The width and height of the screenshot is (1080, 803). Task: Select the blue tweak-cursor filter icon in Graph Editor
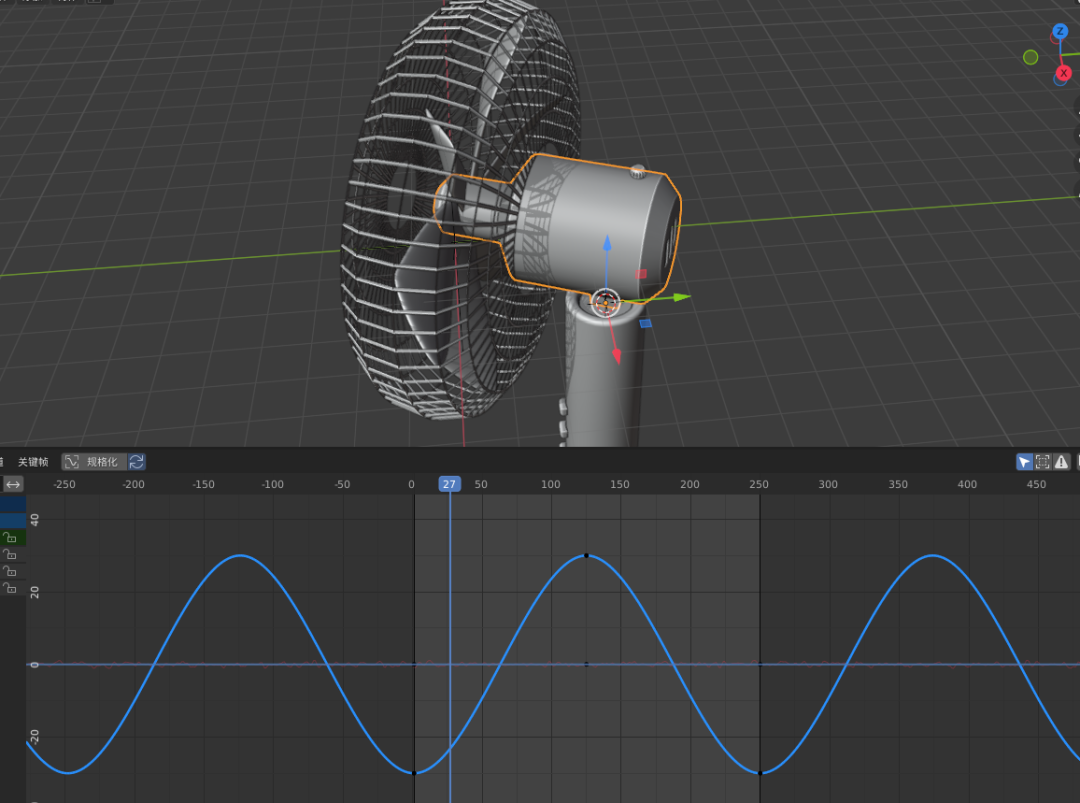tap(1024, 461)
